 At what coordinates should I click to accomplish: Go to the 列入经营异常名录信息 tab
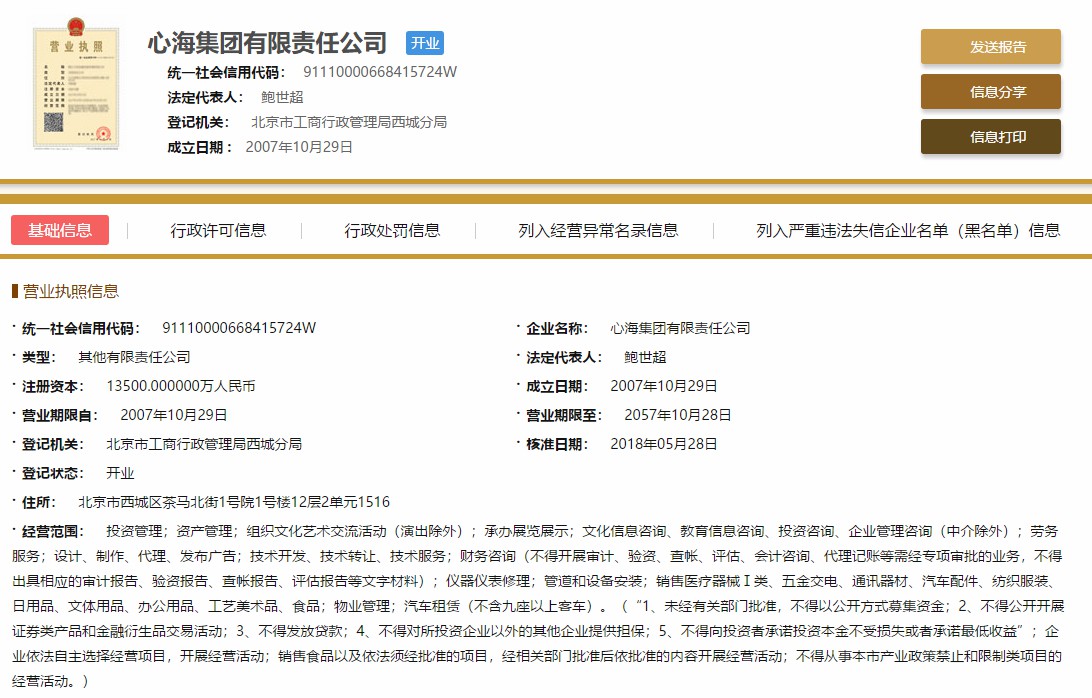tap(598, 230)
